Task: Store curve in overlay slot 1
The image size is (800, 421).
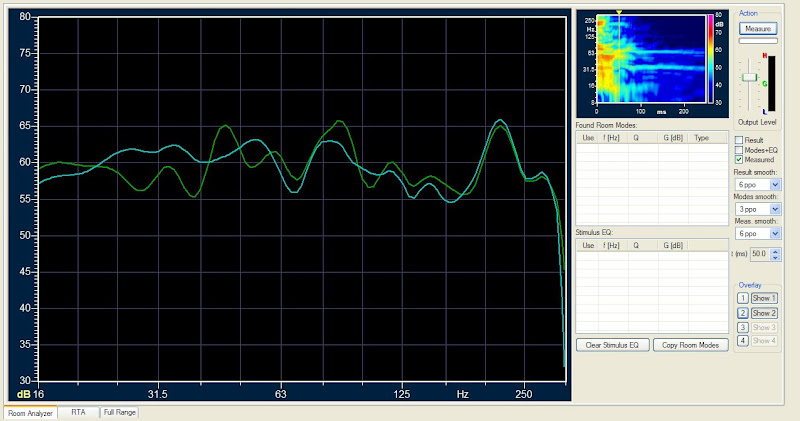Action: (x=743, y=298)
